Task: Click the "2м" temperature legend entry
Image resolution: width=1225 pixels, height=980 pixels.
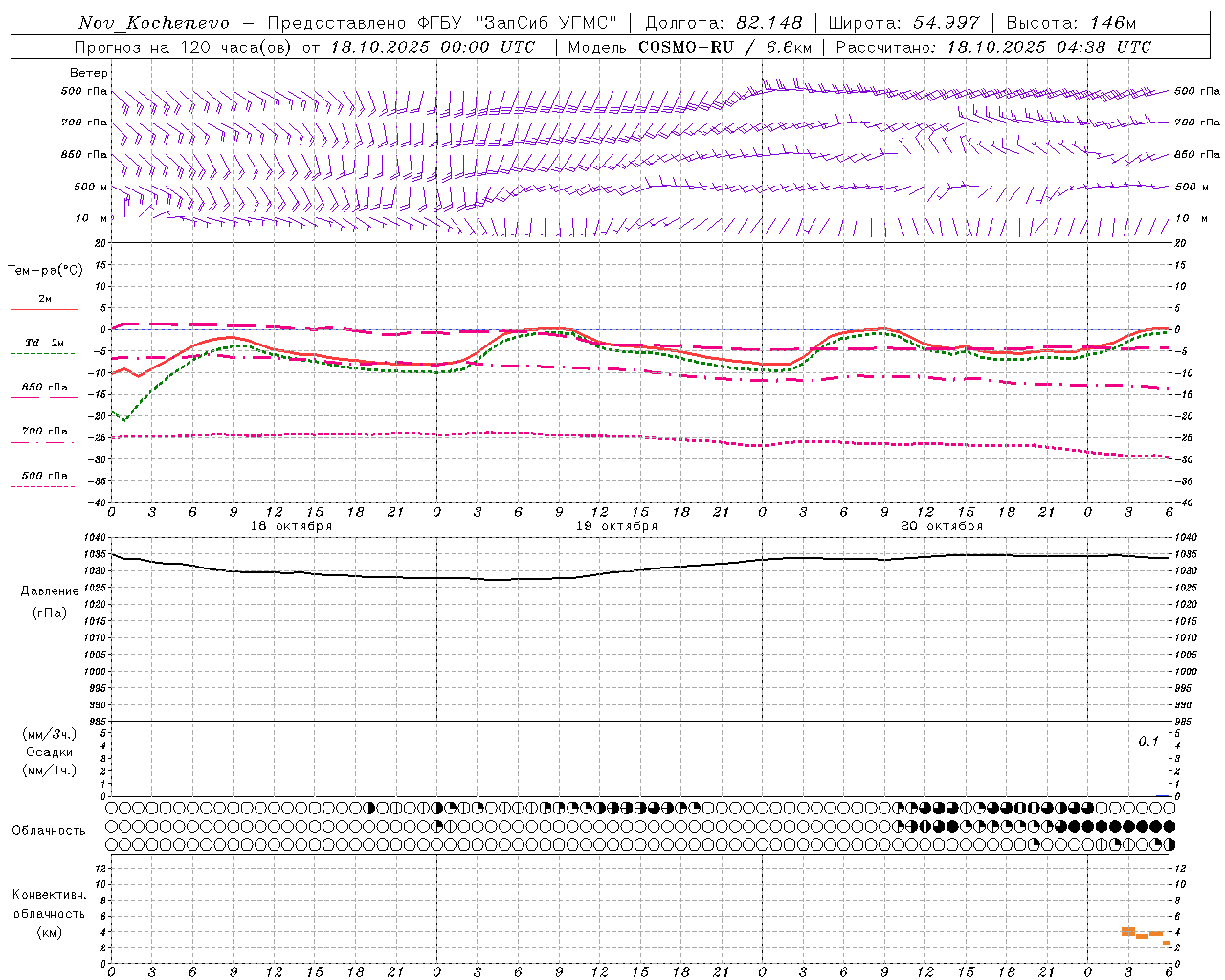Action: 45,300
